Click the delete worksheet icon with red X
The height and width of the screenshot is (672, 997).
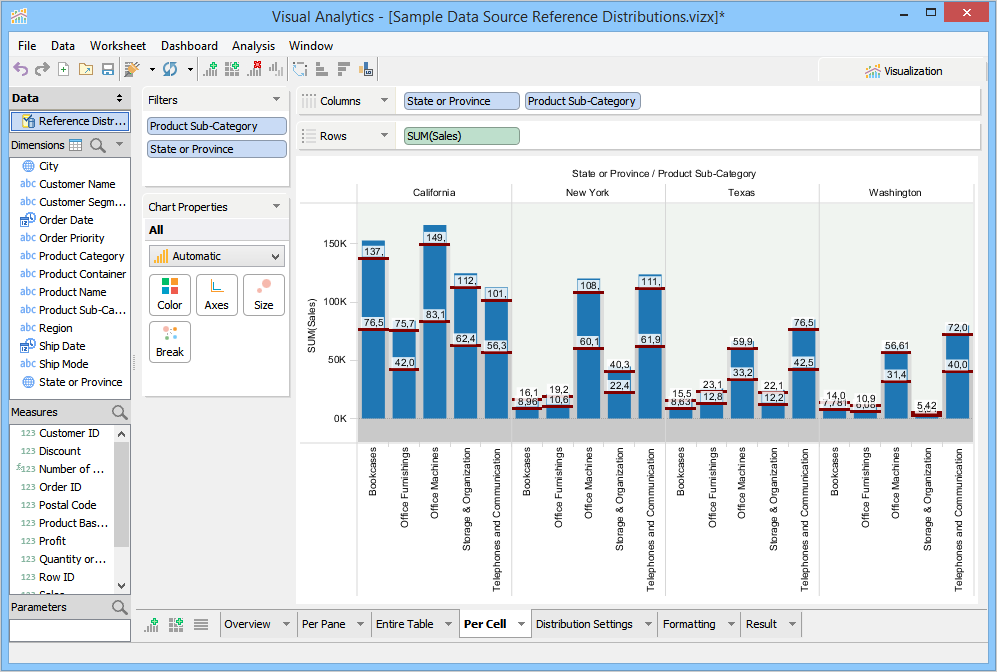(254, 69)
